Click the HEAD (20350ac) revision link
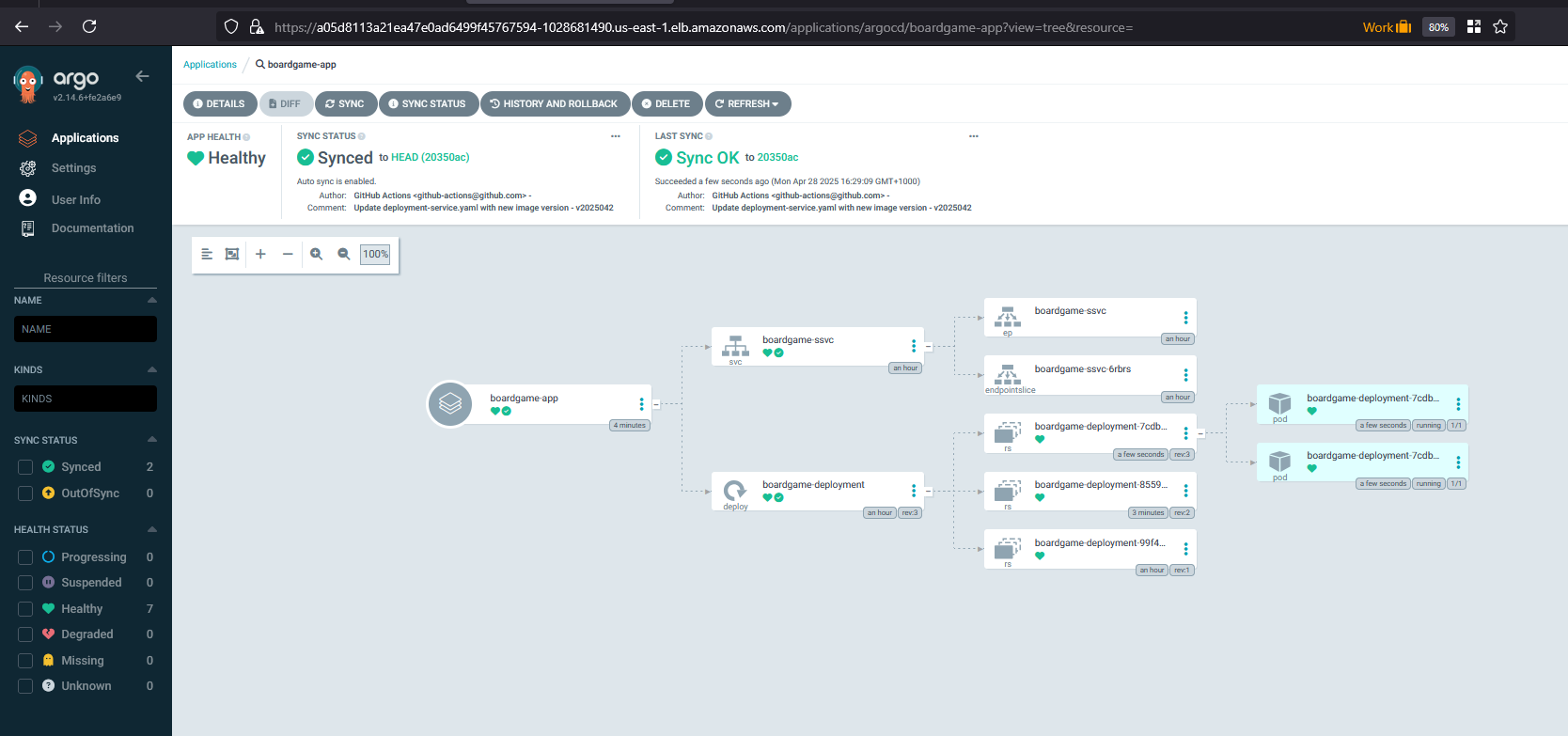 (x=431, y=157)
